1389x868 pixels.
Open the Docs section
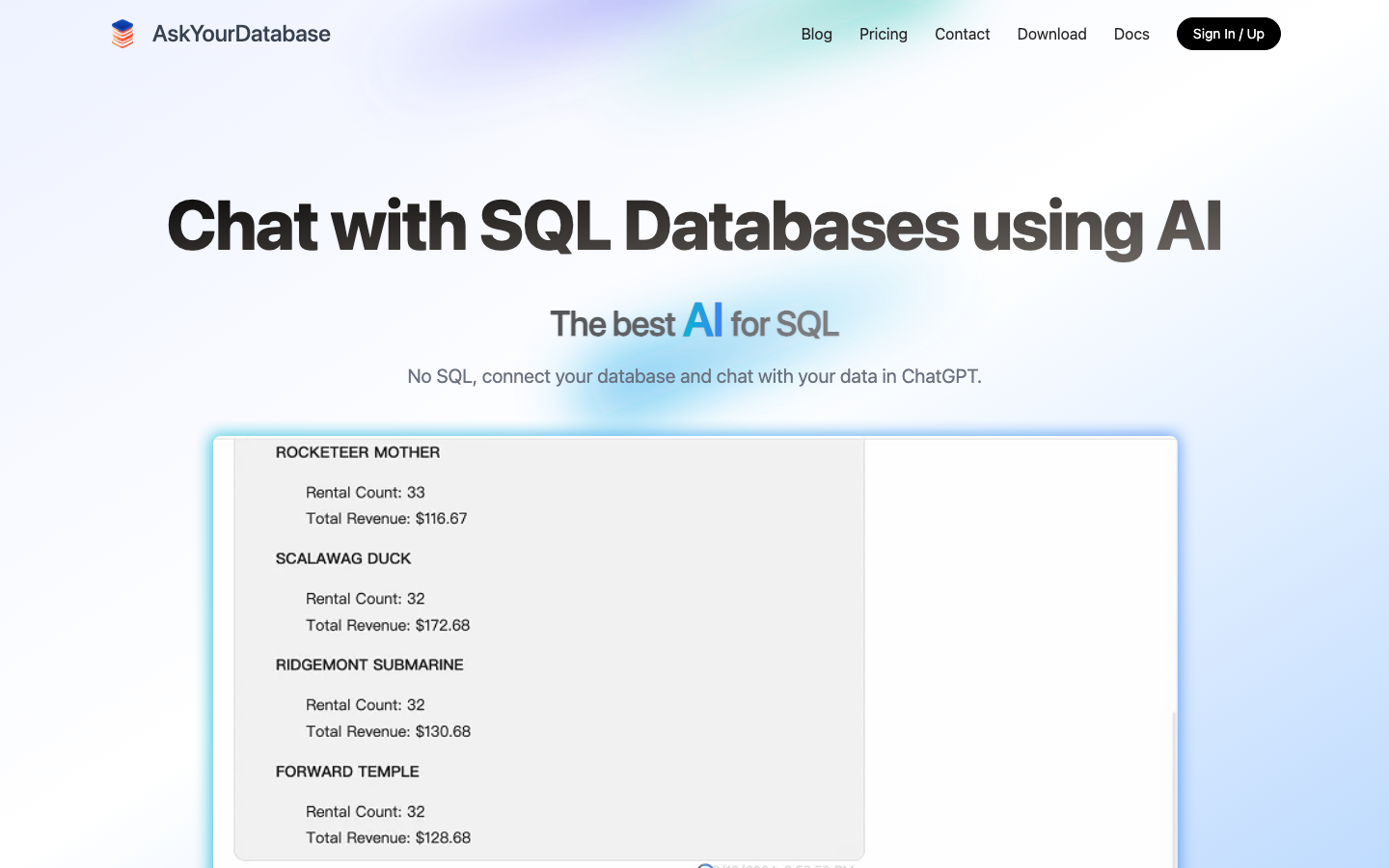1131,34
